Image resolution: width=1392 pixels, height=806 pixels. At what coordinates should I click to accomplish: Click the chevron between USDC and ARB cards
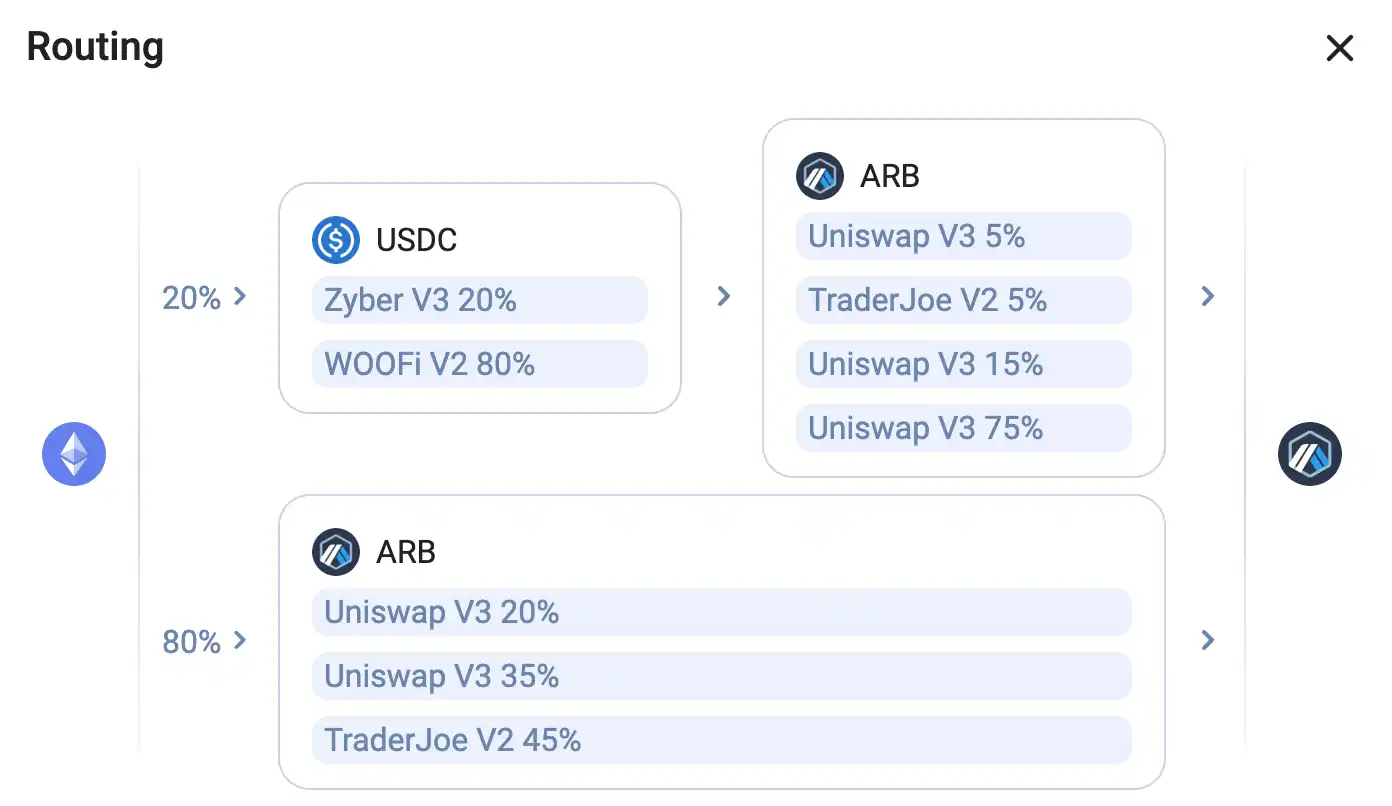[723, 296]
